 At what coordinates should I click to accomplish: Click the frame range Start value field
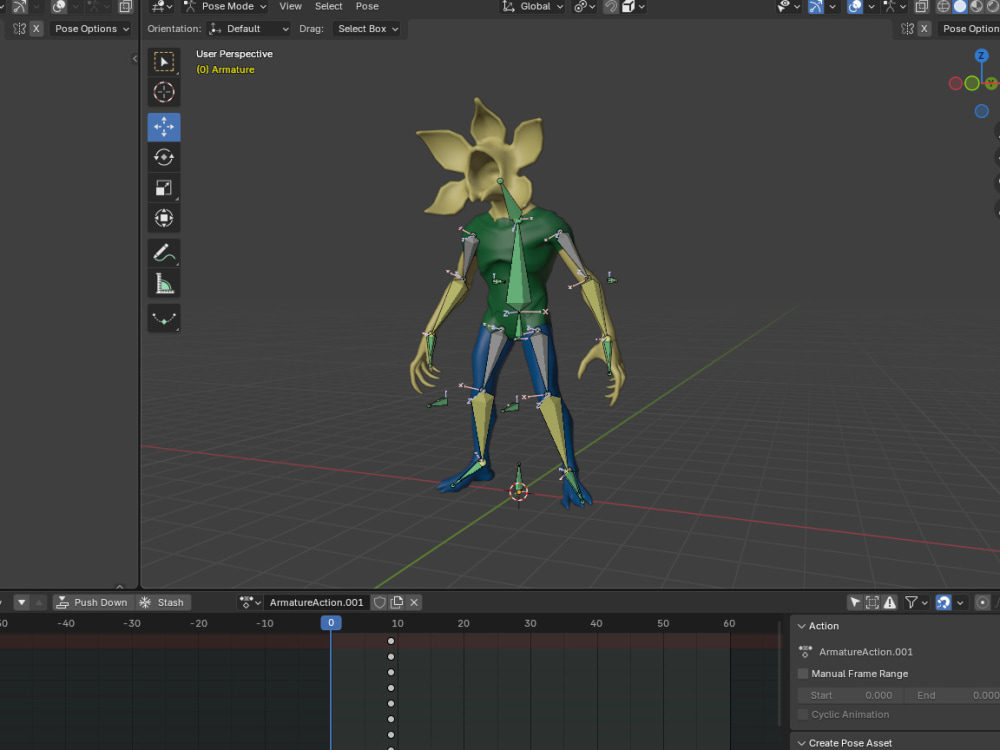tap(849, 695)
